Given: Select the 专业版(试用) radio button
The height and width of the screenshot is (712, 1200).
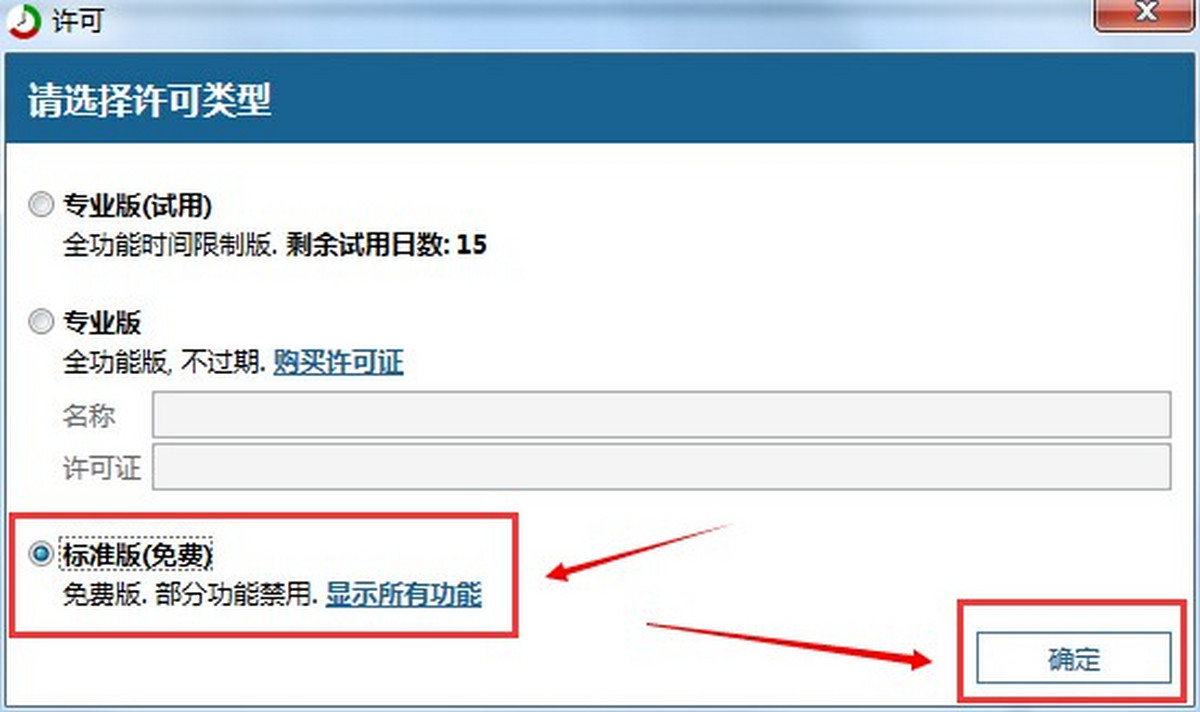Looking at the screenshot, I should (41, 206).
